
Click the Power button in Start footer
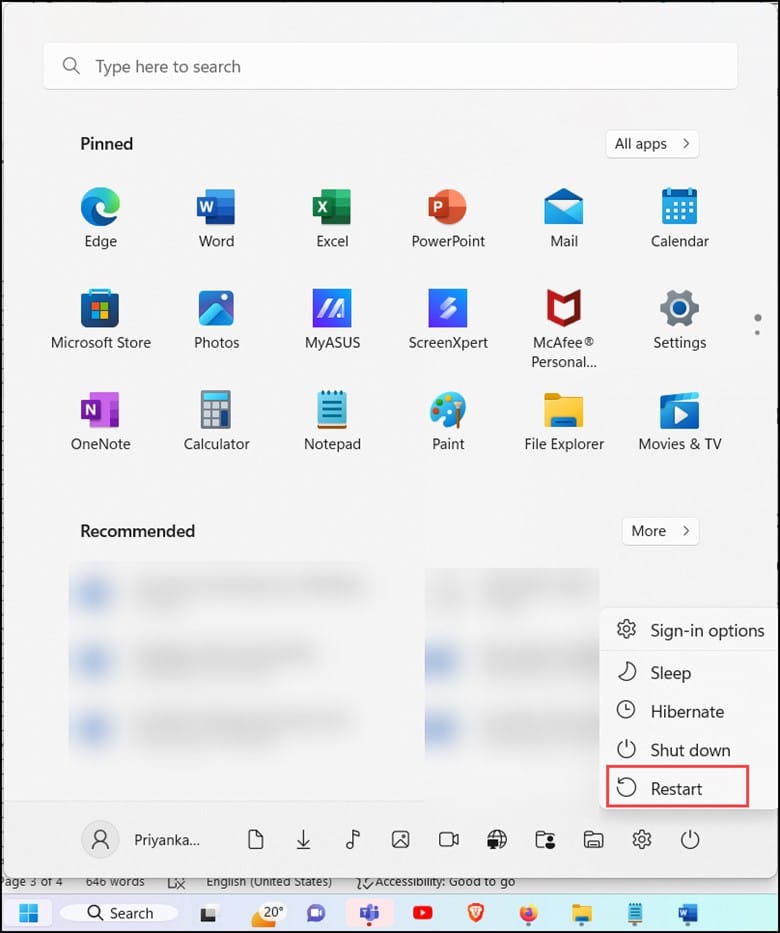(x=690, y=840)
